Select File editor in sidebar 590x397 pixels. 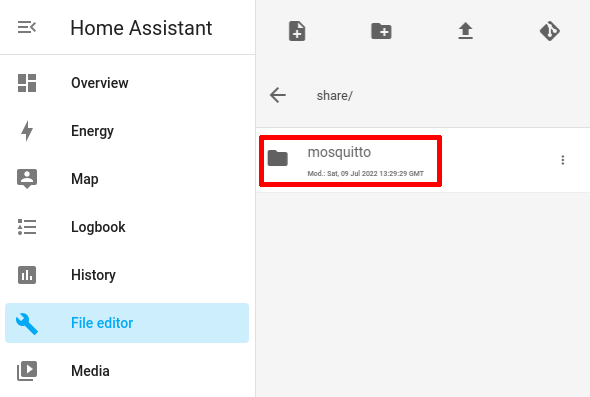pos(127,323)
